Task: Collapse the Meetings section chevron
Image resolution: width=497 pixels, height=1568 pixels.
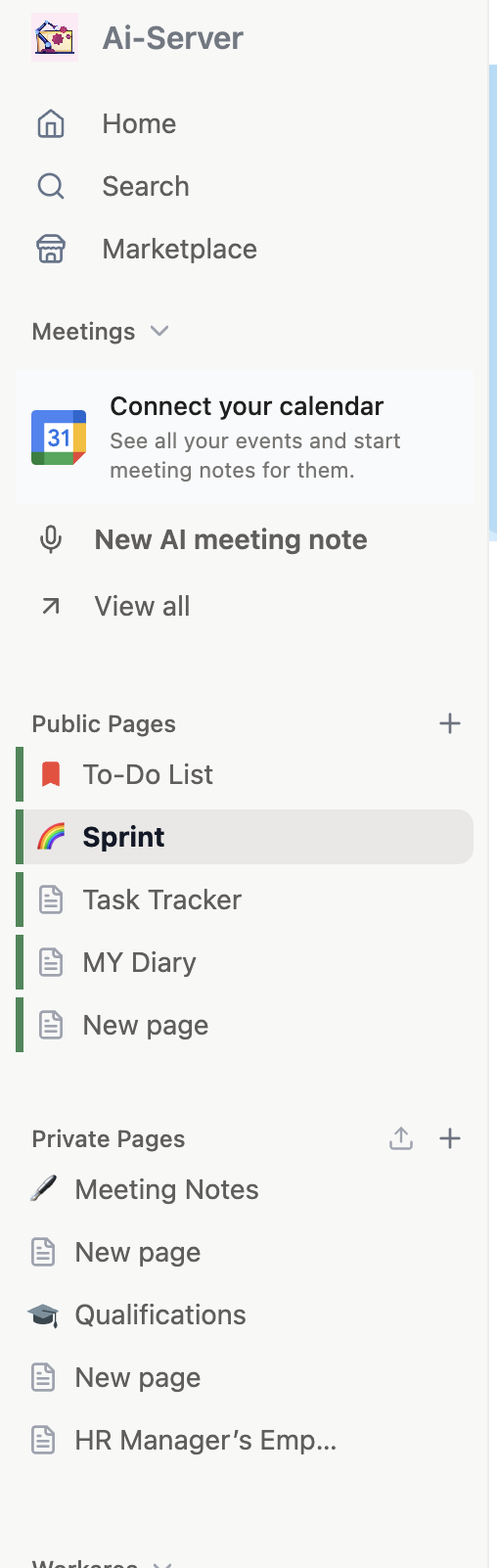Action: [x=159, y=331]
